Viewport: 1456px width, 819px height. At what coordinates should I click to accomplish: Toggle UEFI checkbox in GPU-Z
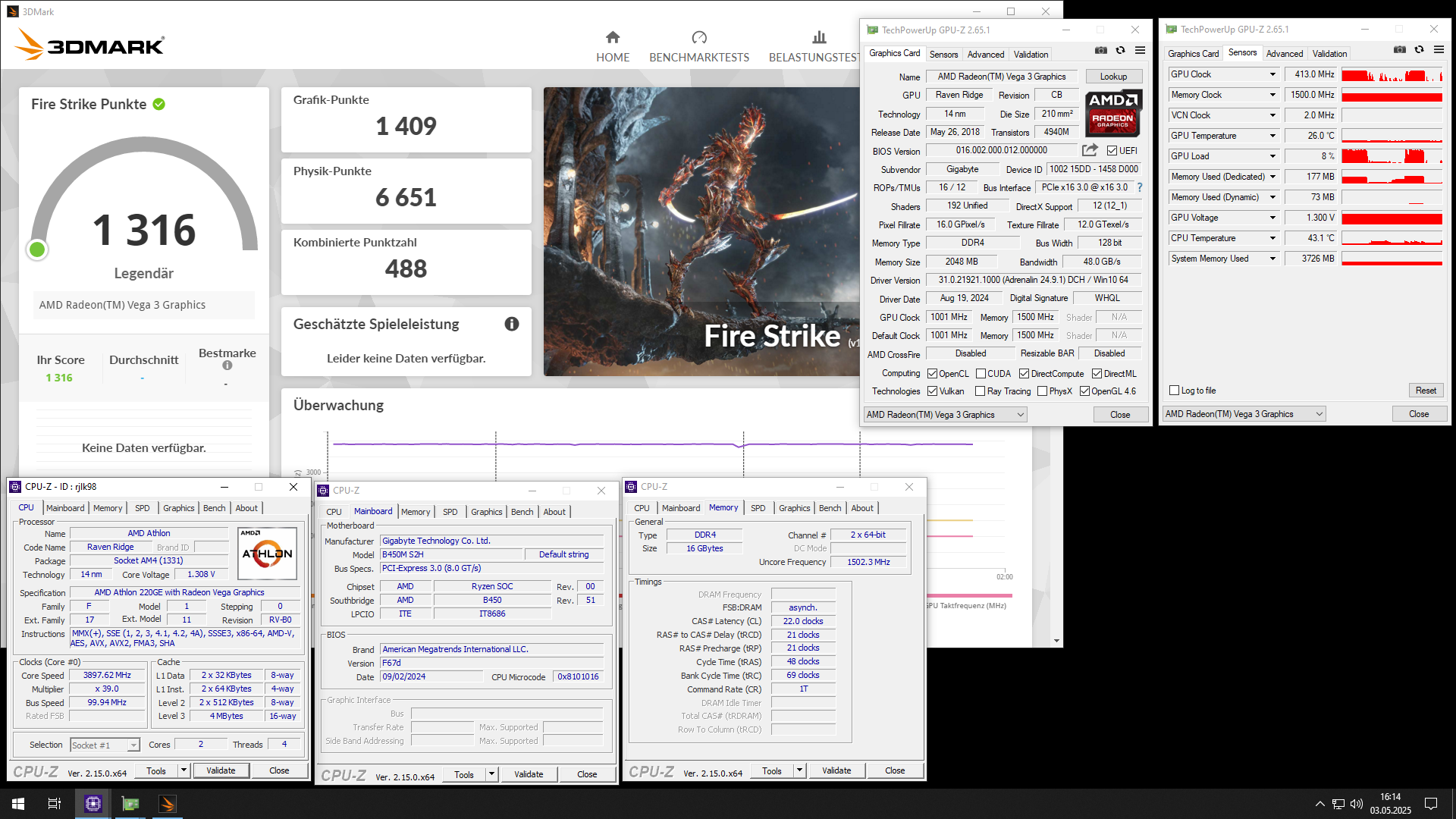tap(1112, 151)
